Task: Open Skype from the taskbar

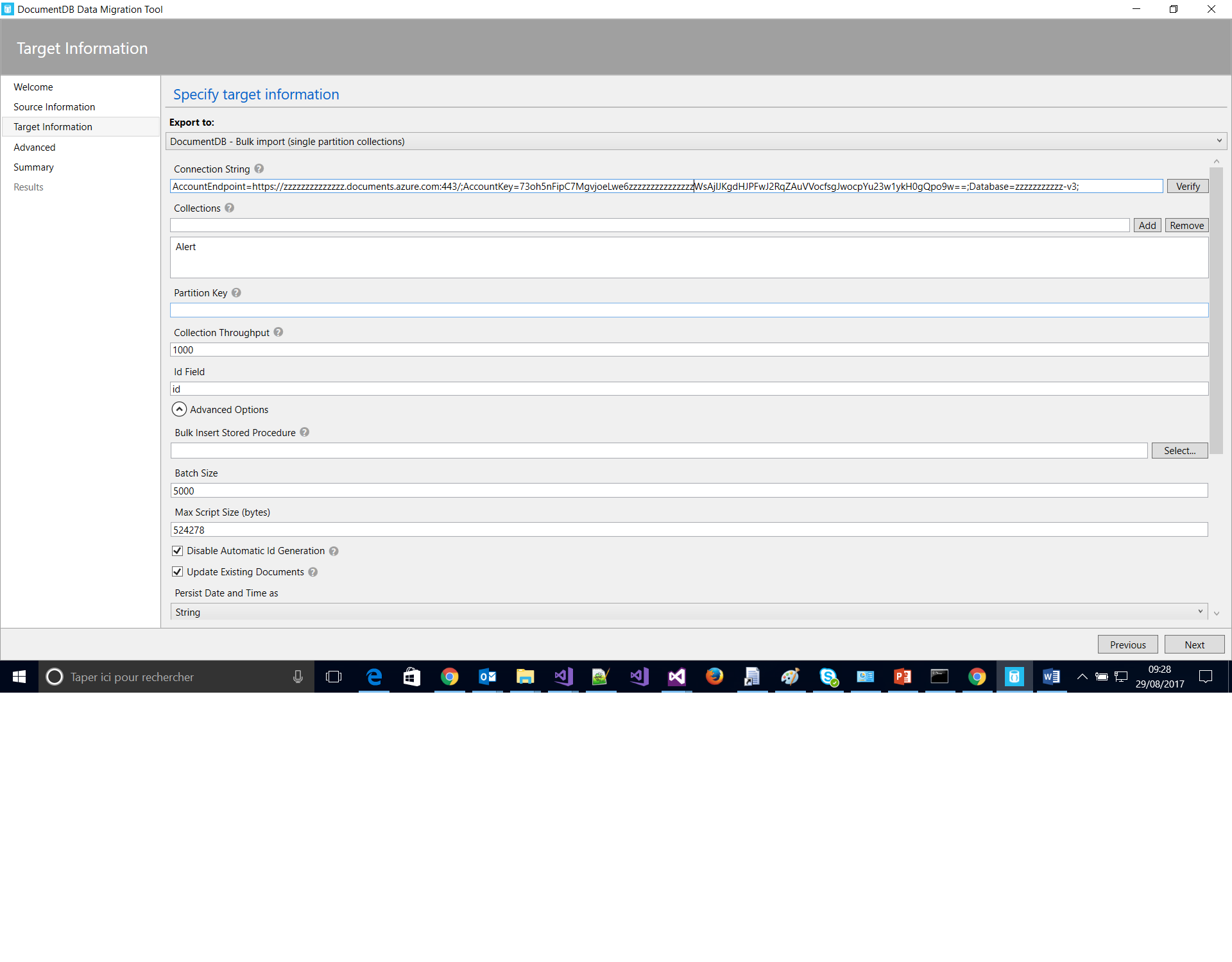Action: (828, 677)
